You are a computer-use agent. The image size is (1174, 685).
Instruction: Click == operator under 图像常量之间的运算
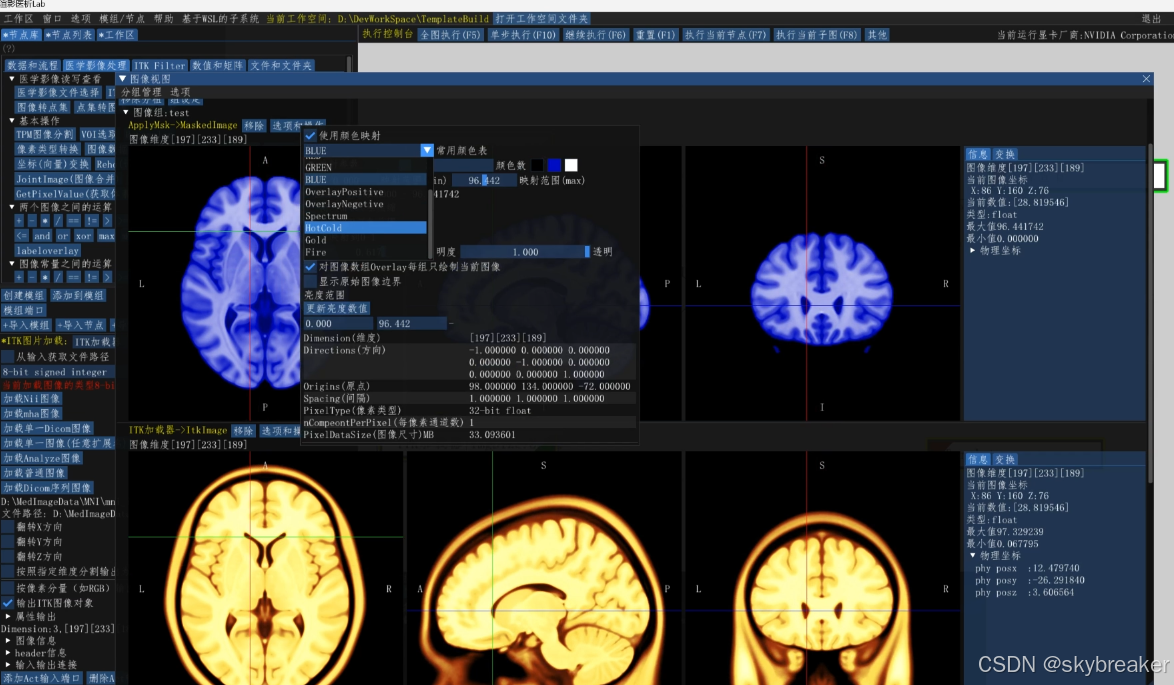[x=73, y=277]
